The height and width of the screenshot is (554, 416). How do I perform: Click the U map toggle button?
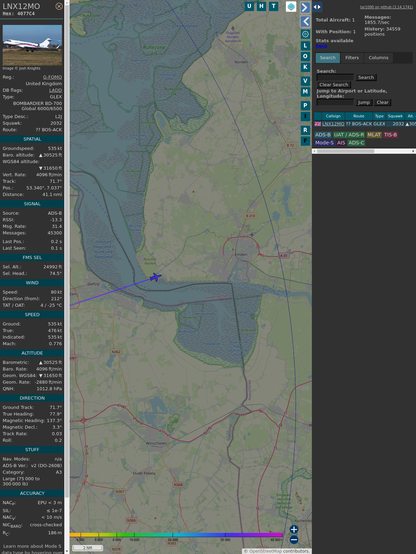tap(249, 6)
